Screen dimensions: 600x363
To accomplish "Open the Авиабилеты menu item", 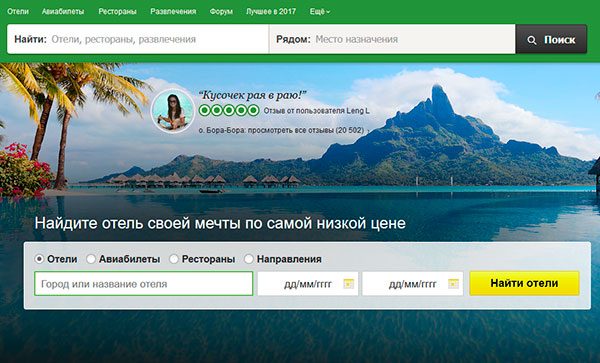I will click(x=63, y=11).
